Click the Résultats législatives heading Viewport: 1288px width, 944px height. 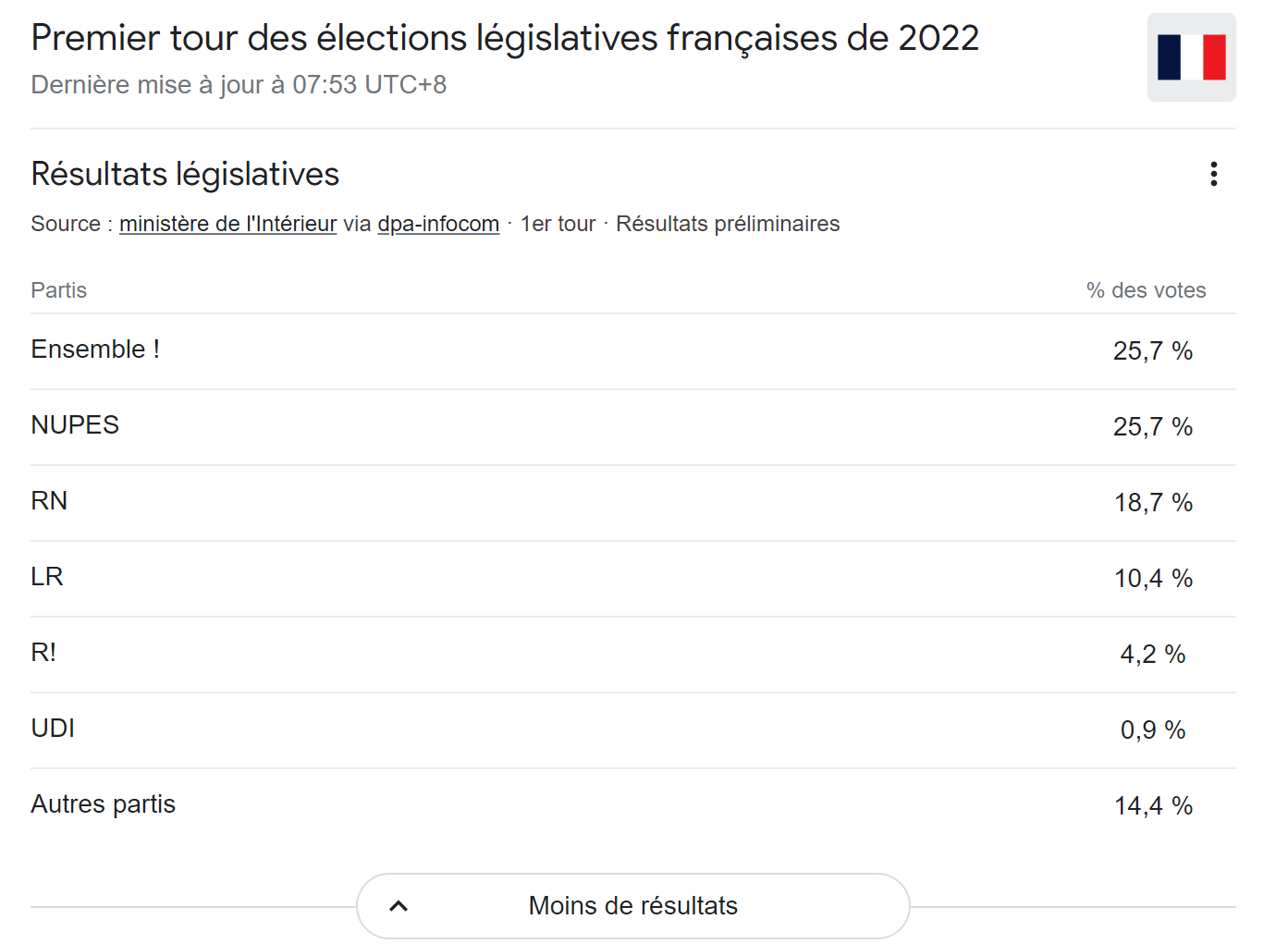point(185,174)
